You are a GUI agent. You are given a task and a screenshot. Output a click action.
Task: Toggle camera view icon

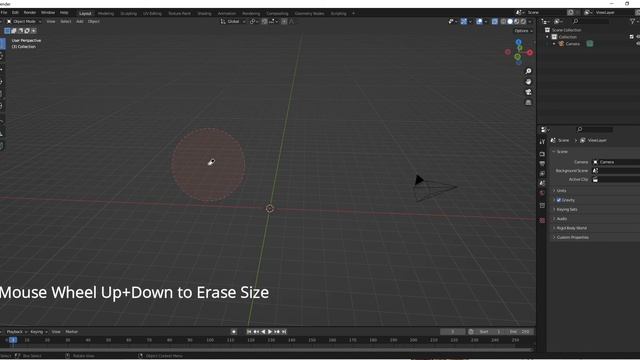pyautogui.click(x=528, y=92)
